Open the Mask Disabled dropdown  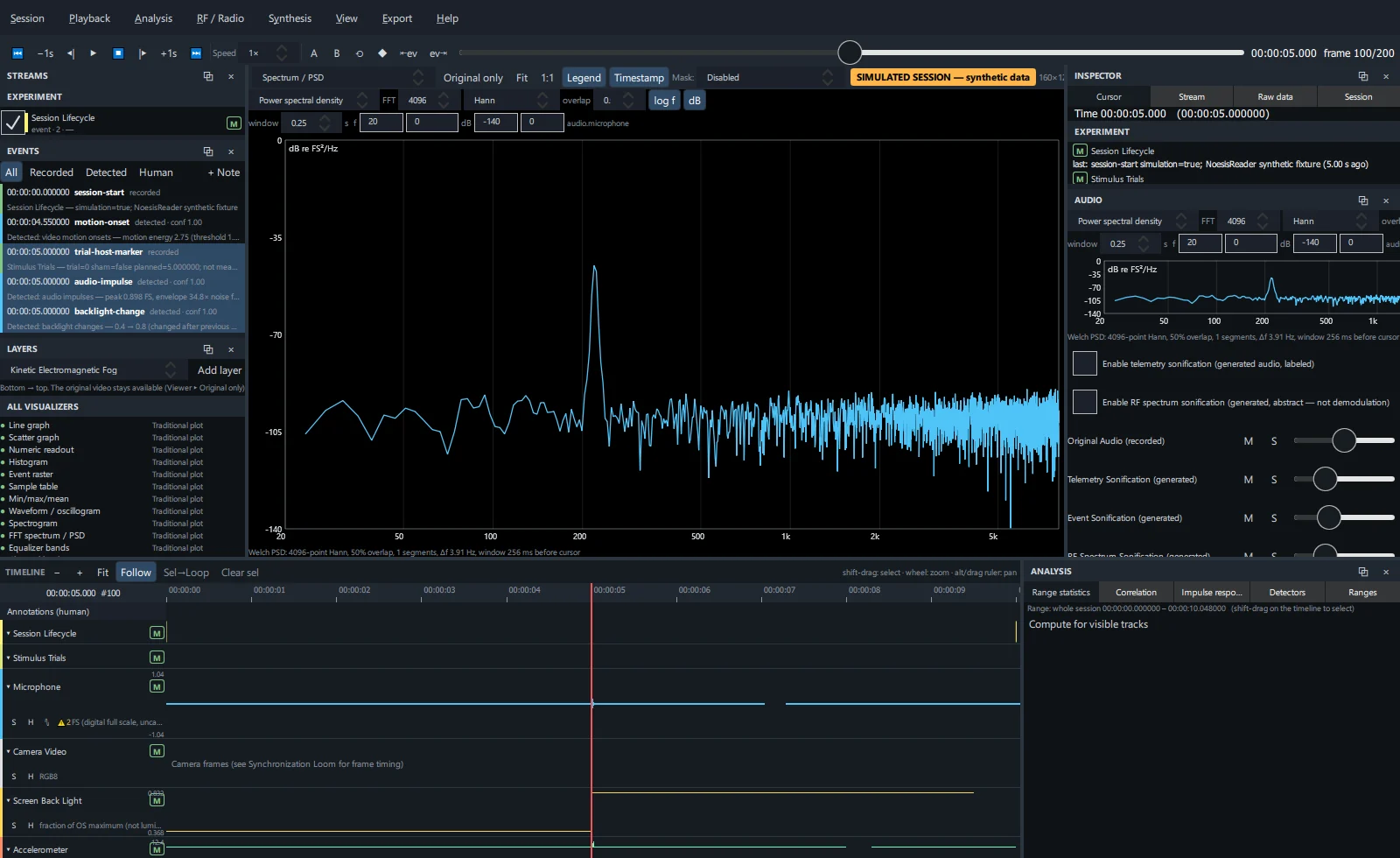pyautogui.click(x=768, y=78)
